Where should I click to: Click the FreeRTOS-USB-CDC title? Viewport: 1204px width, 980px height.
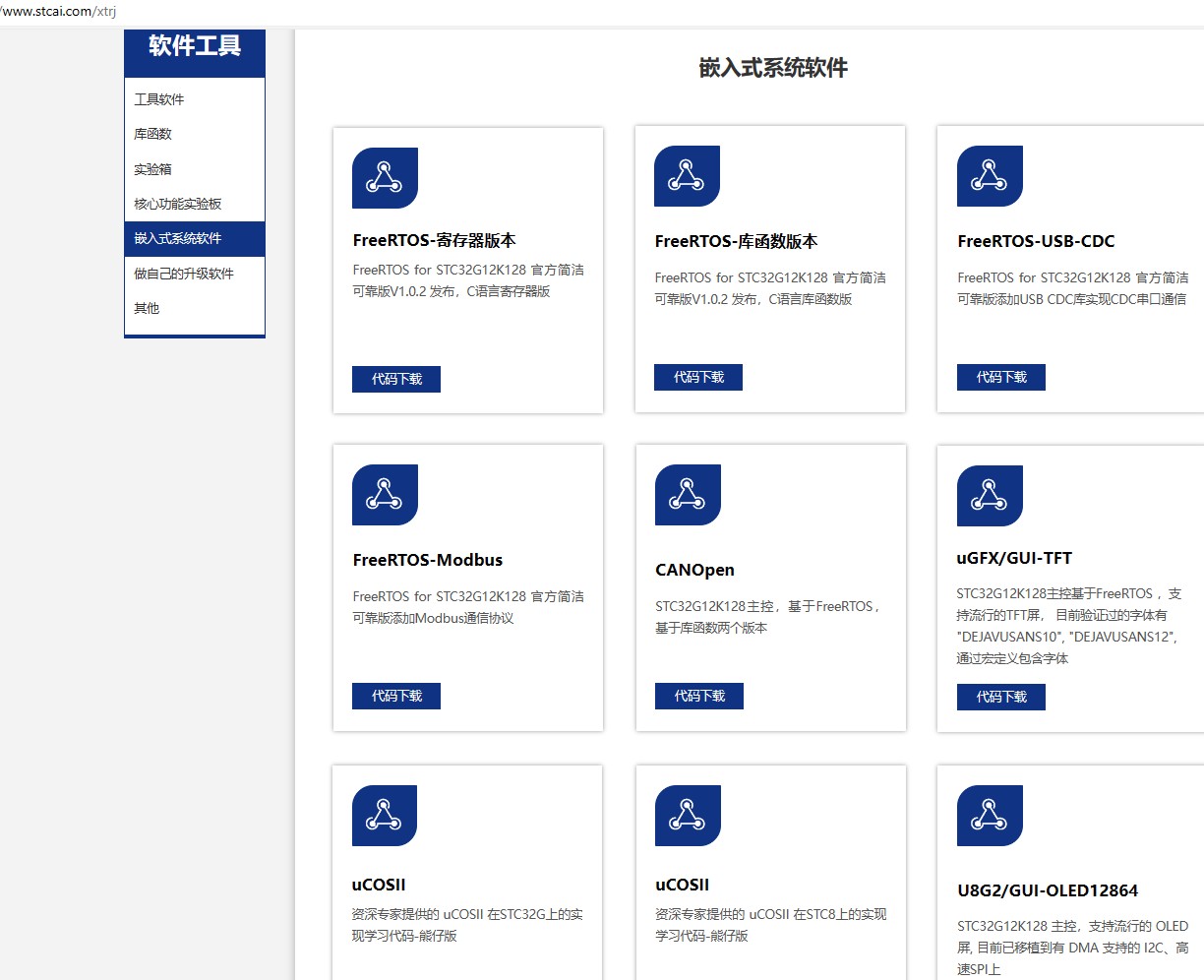1036,241
